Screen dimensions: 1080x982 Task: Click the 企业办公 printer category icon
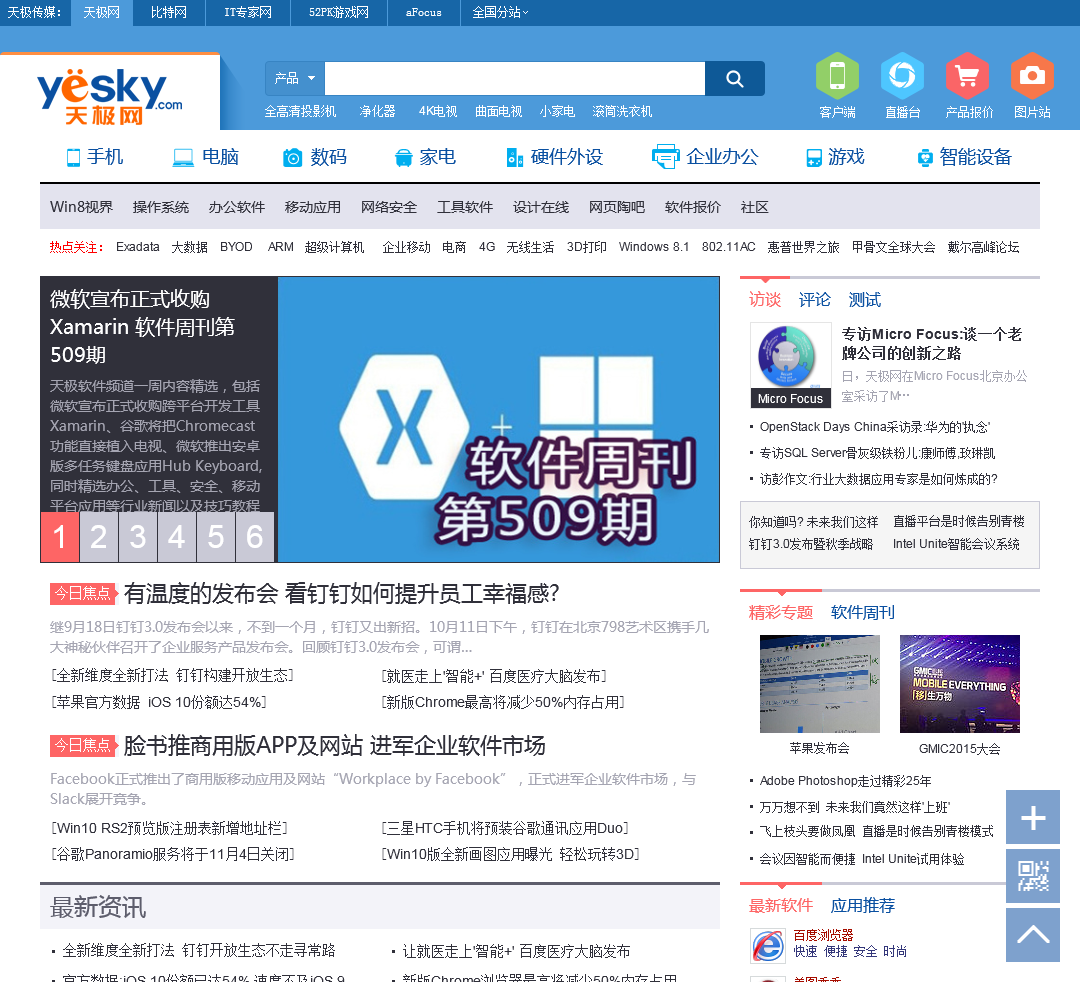pos(665,157)
